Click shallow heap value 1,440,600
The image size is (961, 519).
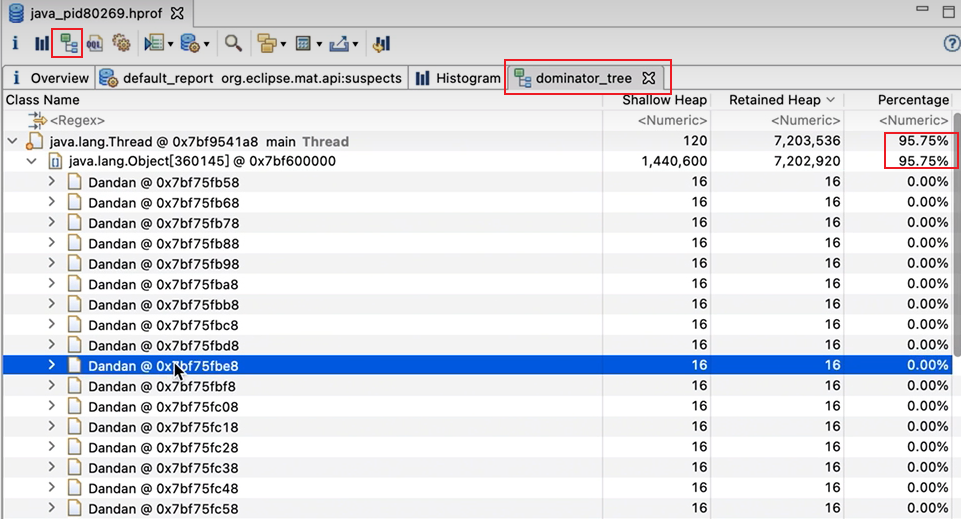674,161
